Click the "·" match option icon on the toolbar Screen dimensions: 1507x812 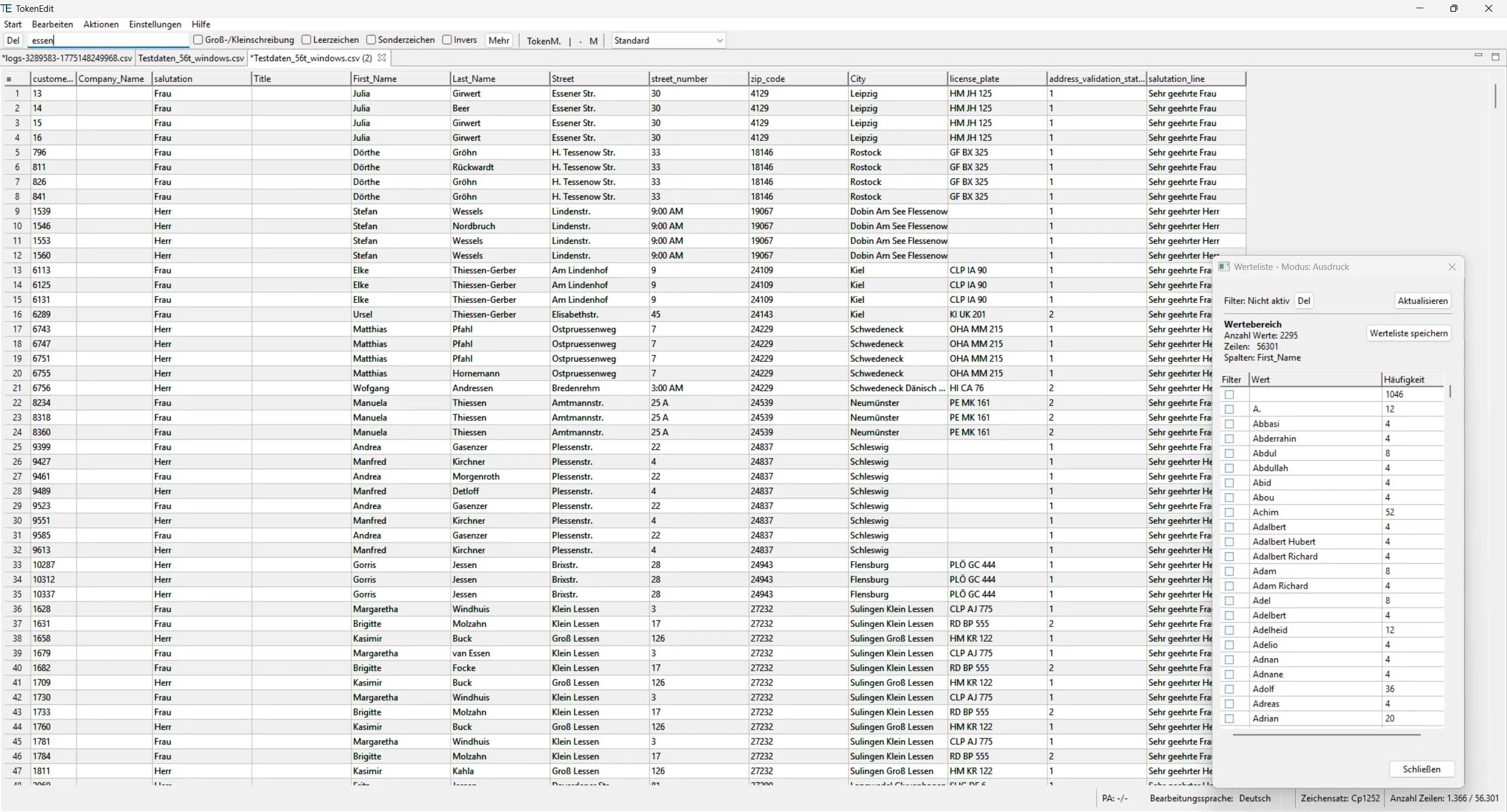tap(581, 40)
